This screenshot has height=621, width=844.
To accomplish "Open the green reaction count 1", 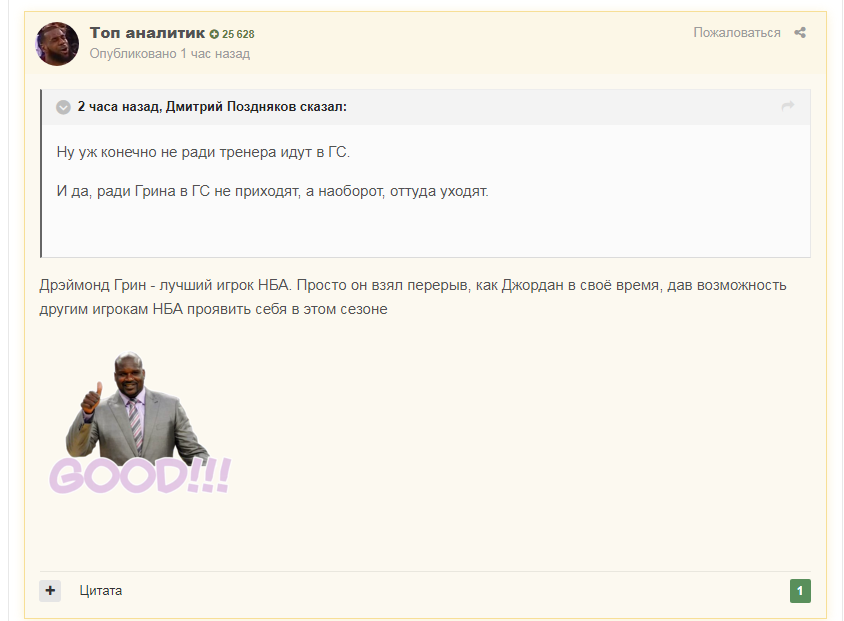I will tap(800, 591).
